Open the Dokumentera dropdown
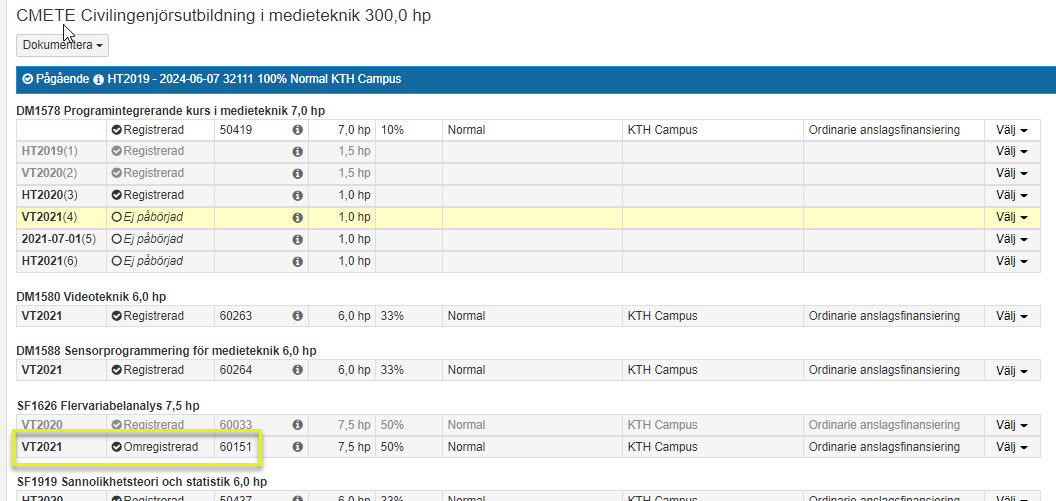1056x501 pixels. 62,45
